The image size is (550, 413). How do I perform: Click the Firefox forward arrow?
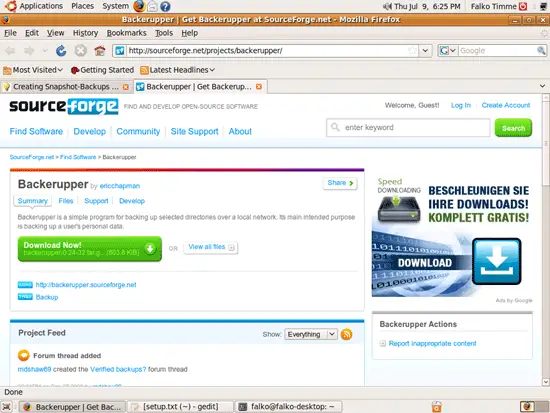point(29,51)
